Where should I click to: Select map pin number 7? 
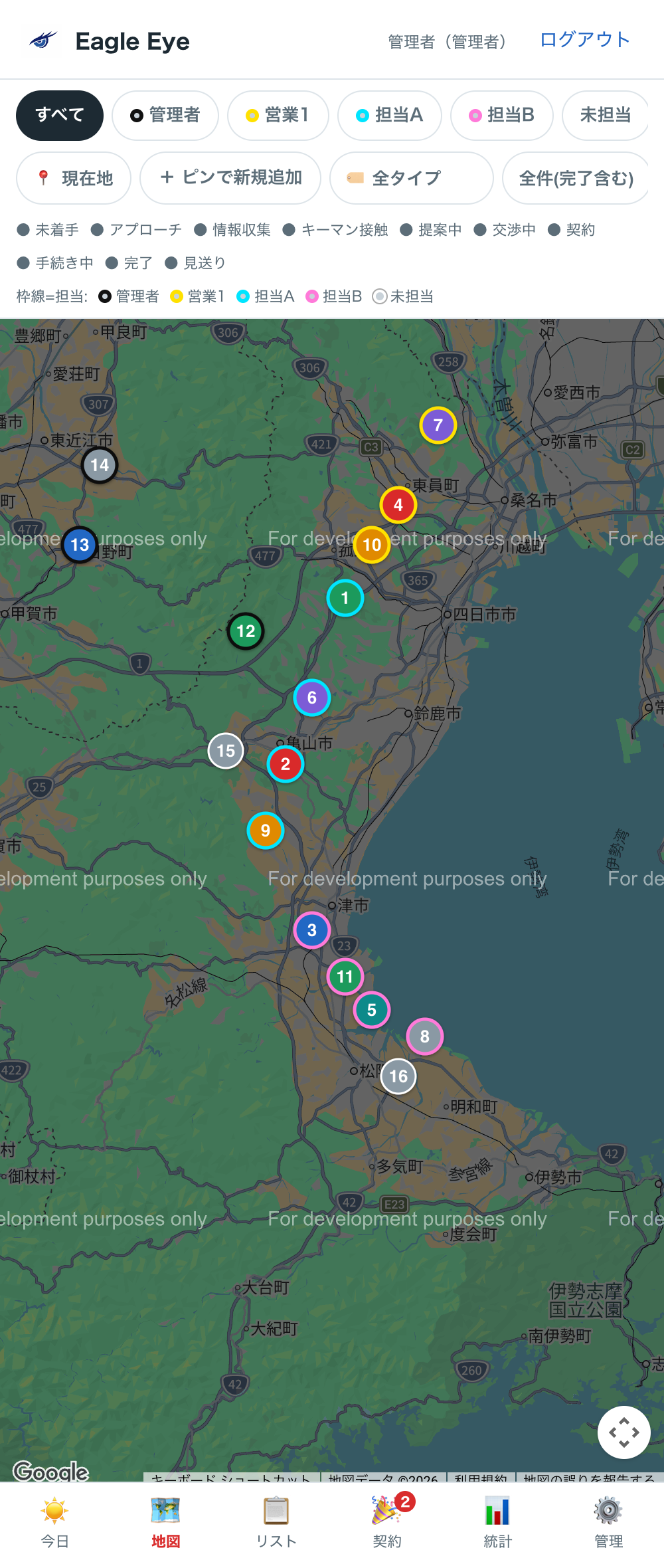[438, 425]
